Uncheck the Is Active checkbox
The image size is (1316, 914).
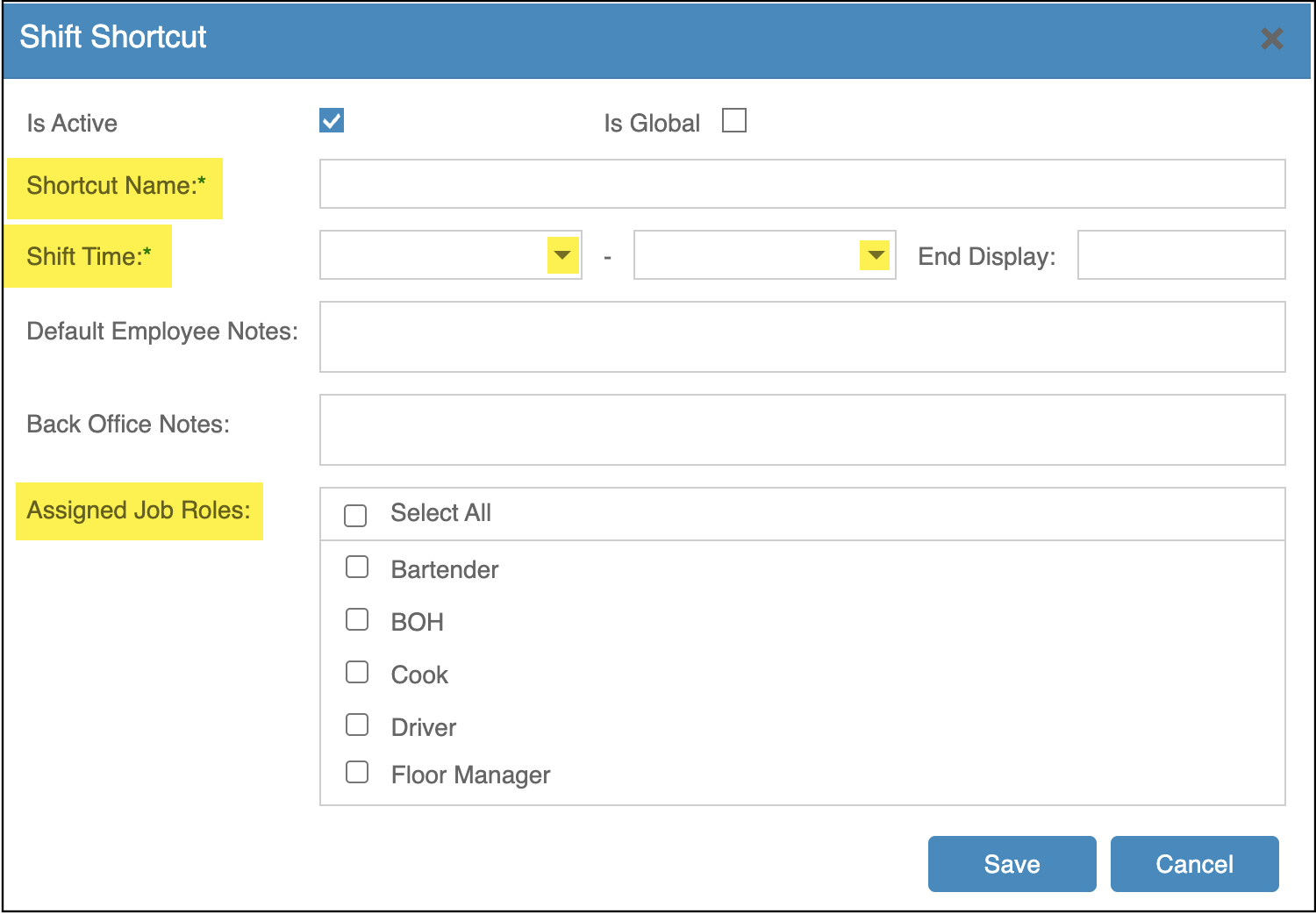coord(332,120)
